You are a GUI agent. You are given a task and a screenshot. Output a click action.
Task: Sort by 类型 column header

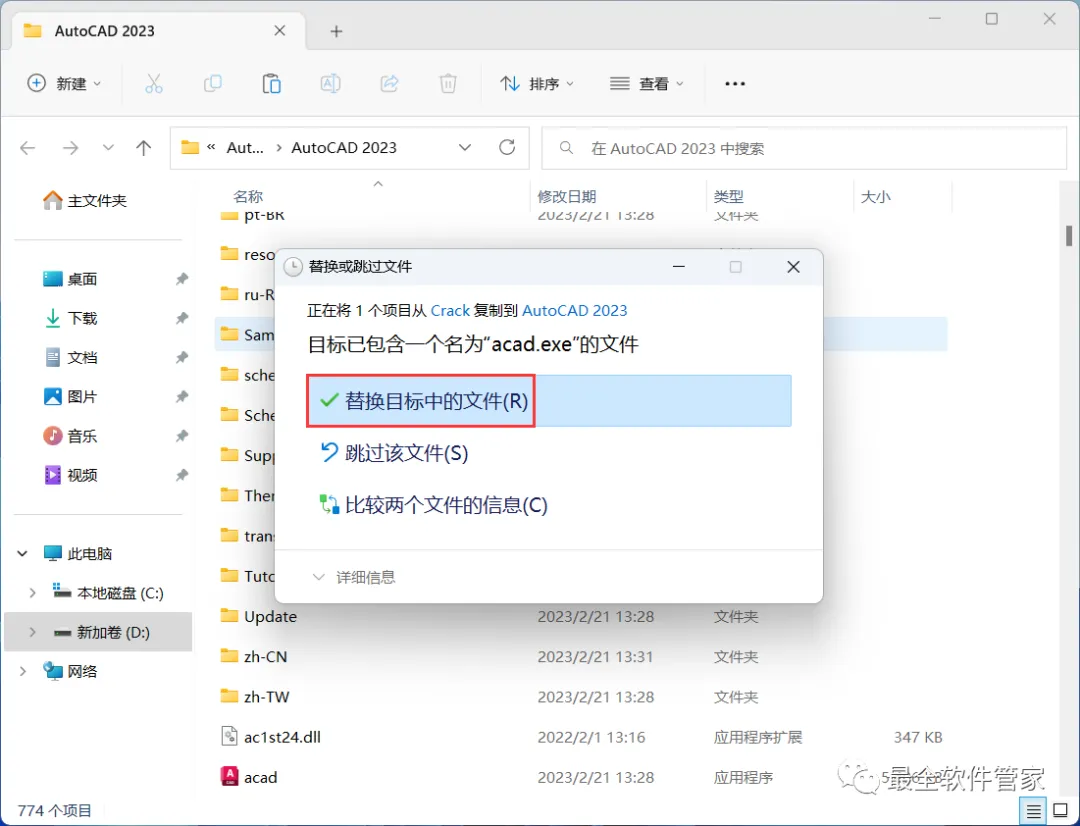[x=728, y=196]
